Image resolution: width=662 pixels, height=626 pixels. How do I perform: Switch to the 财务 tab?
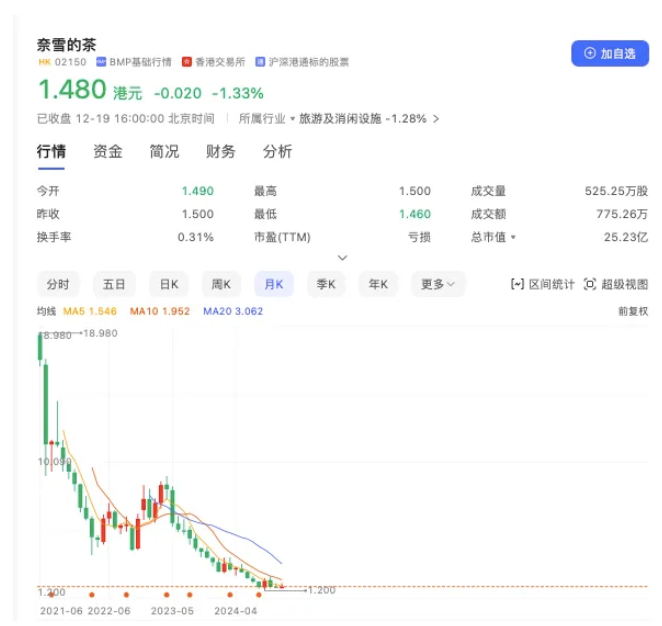click(220, 152)
